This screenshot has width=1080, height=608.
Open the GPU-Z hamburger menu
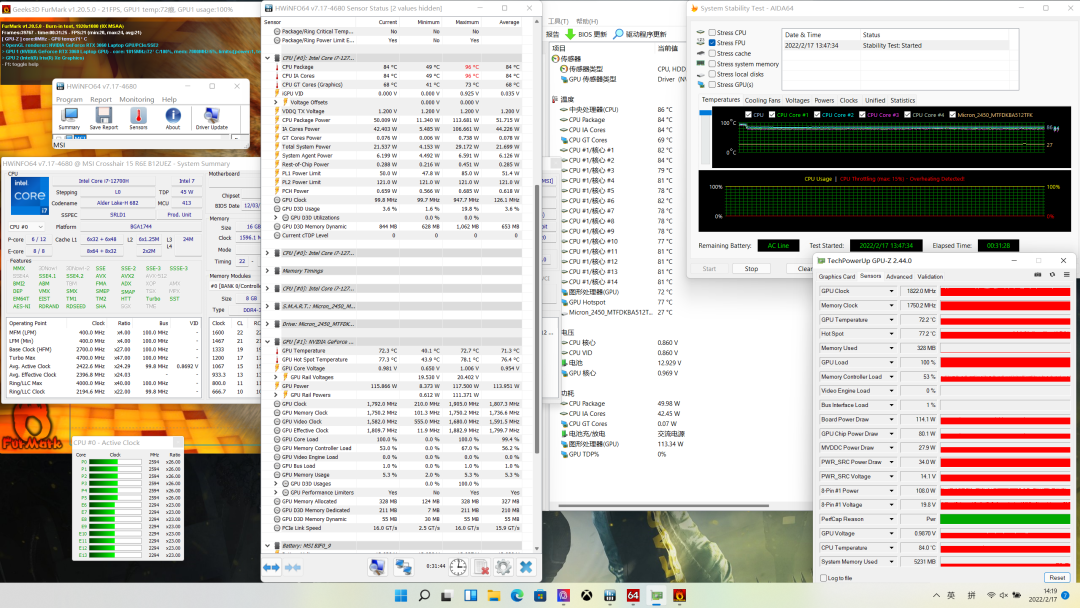(x=1066, y=275)
